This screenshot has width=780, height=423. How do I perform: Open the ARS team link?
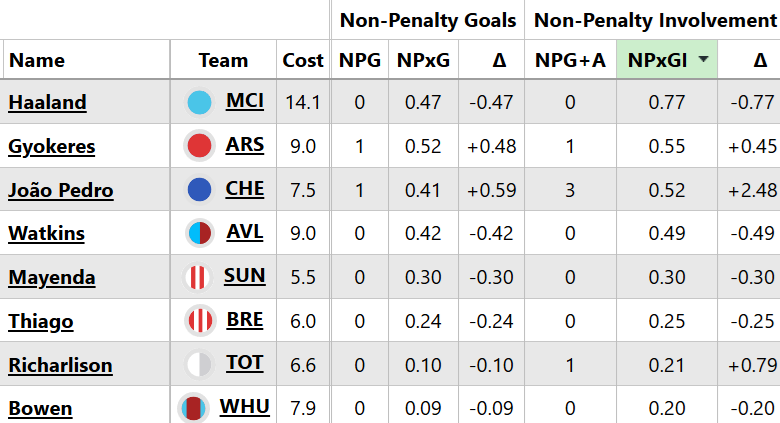(245, 145)
